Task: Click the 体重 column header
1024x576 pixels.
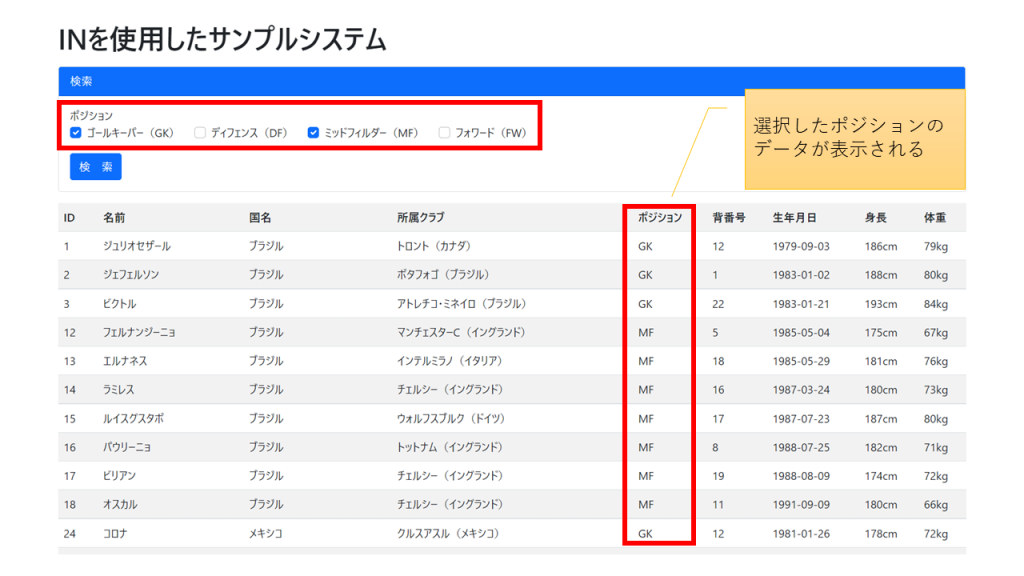Action: (935, 217)
